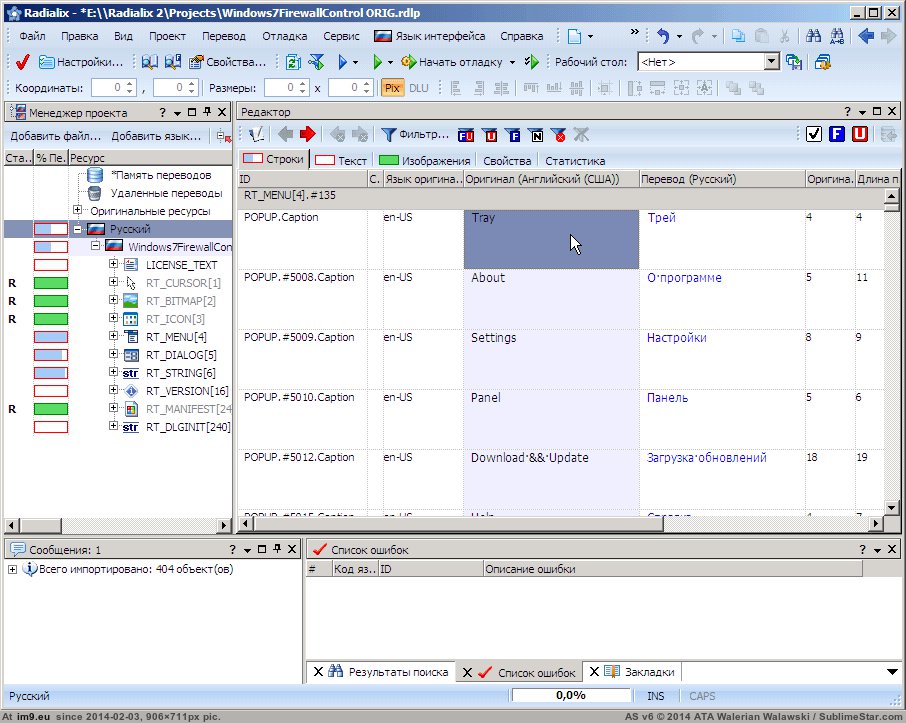Viewport: 906px width, 723px height.
Task: Expand the RT_DIALOG[5] tree node
Action: tap(113, 354)
